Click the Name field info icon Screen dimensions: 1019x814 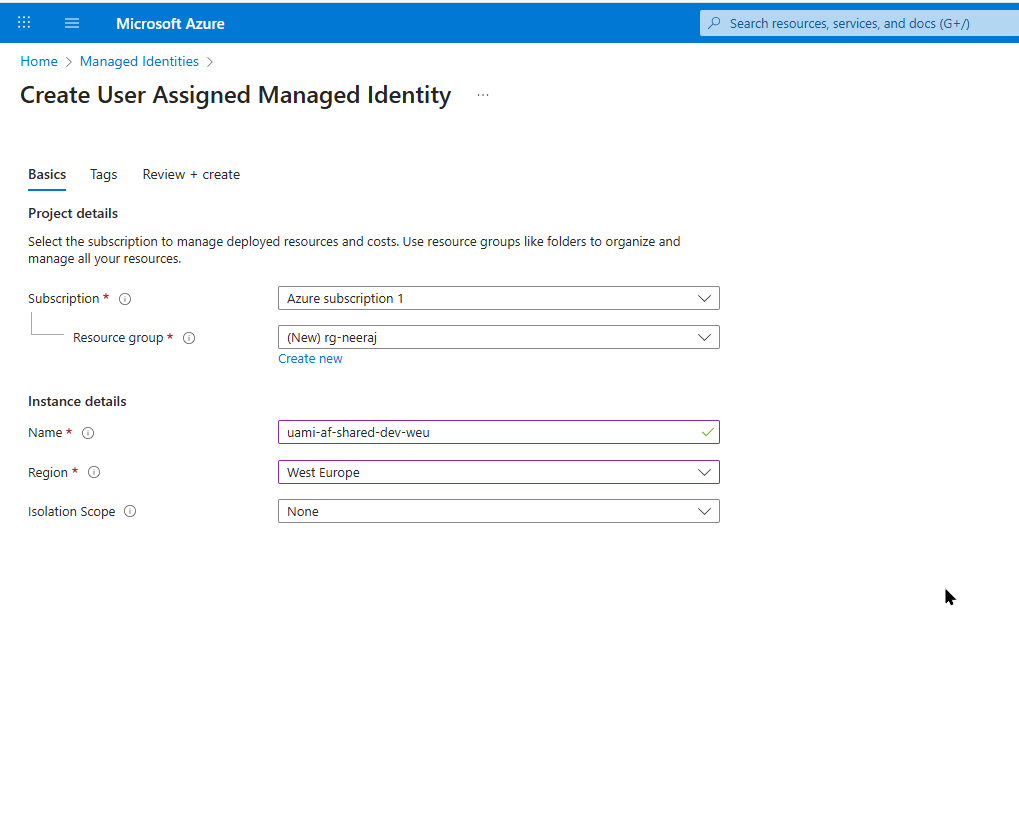[88, 433]
